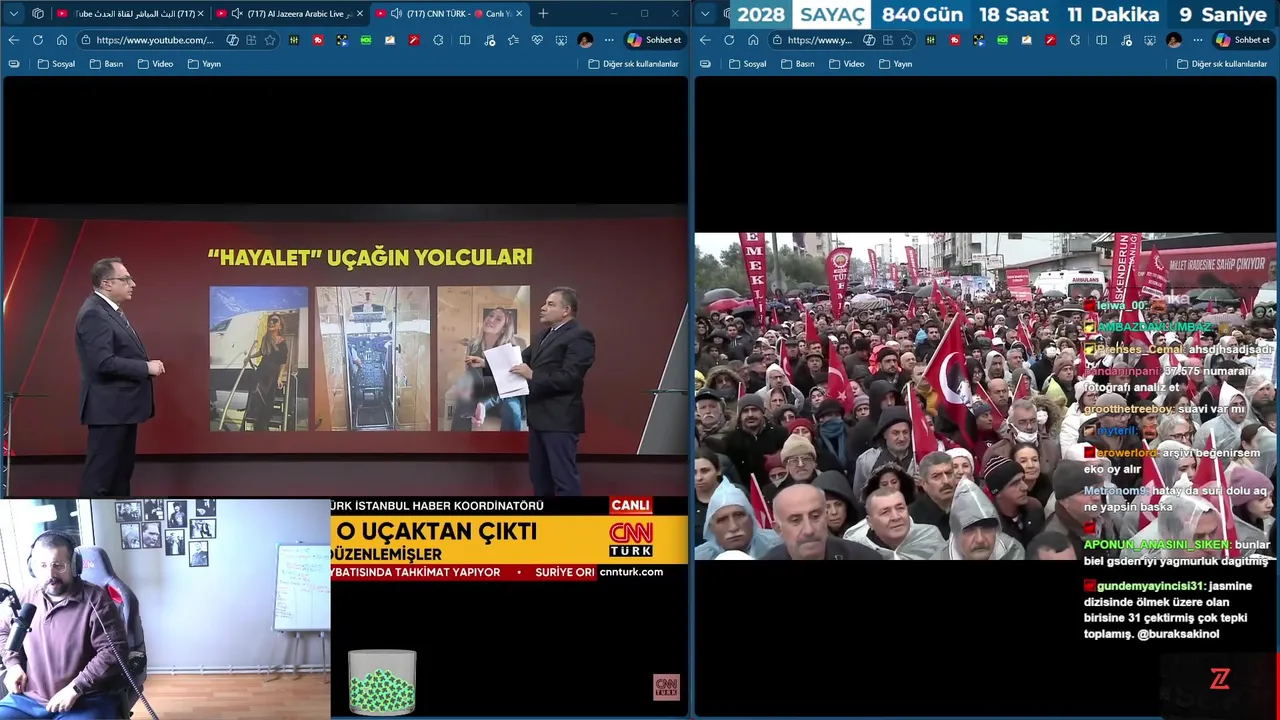Open browser essentials heart icon in left browser
Image resolution: width=1280 pixels, height=720 pixels.
(x=537, y=40)
